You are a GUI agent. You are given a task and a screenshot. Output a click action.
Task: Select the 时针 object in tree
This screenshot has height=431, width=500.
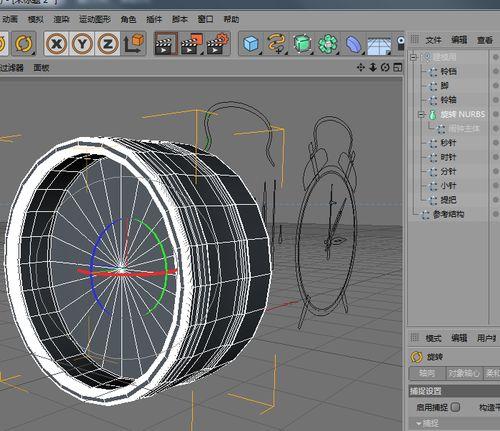(448, 157)
